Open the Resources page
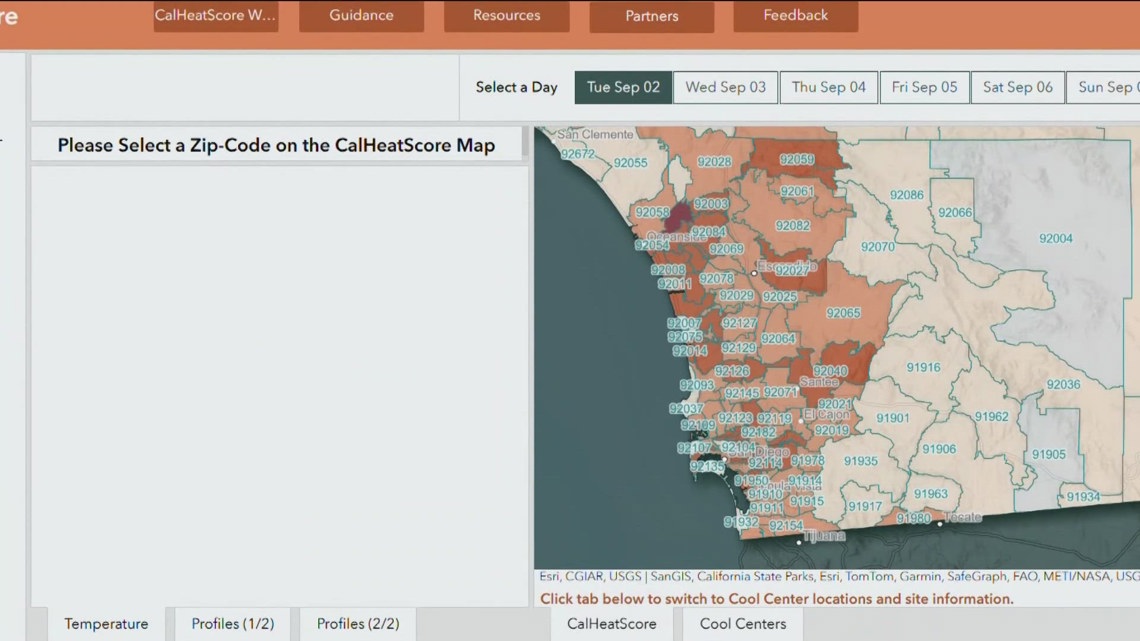Image resolution: width=1140 pixels, height=641 pixels. click(x=506, y=15)
